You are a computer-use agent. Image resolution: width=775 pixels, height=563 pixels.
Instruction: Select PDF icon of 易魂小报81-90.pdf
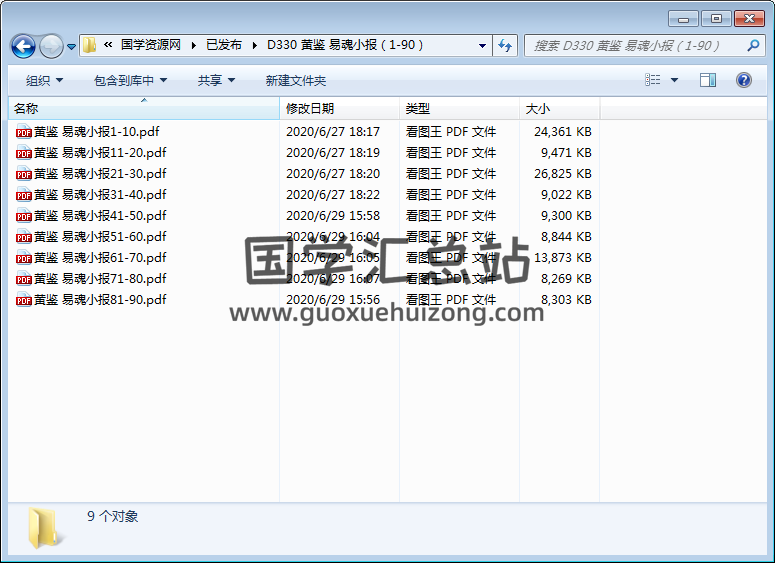pos(23,300)
